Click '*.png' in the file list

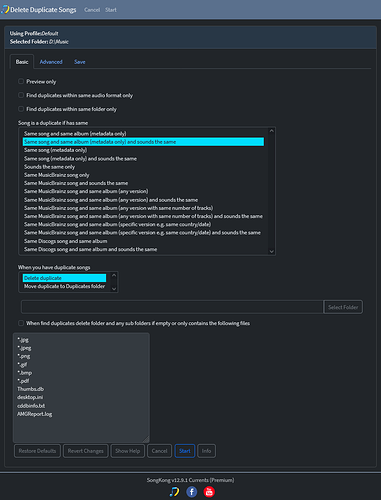pyautogui.click(x=24, y=356)
